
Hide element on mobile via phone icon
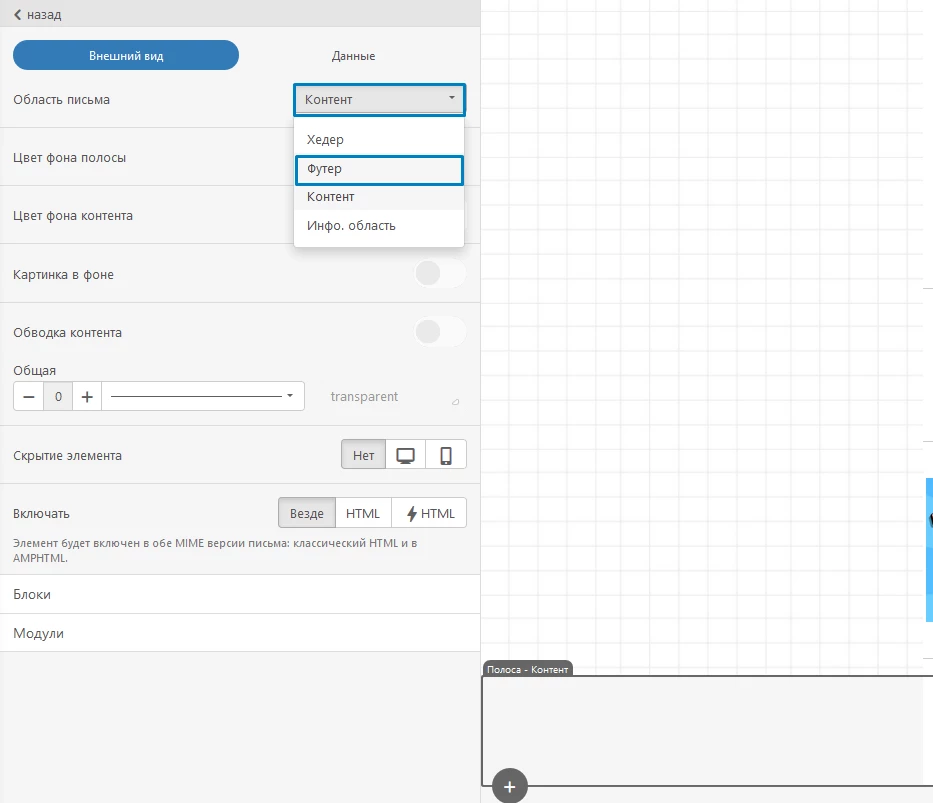tap(446, 455)
